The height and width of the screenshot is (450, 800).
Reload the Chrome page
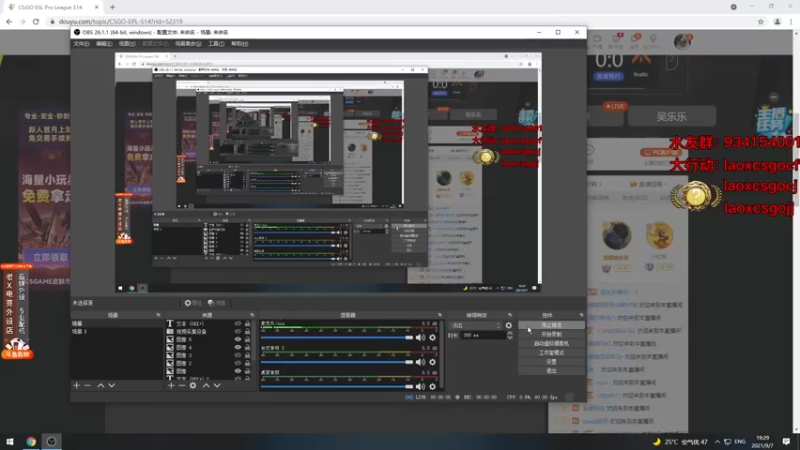[36, 21]
